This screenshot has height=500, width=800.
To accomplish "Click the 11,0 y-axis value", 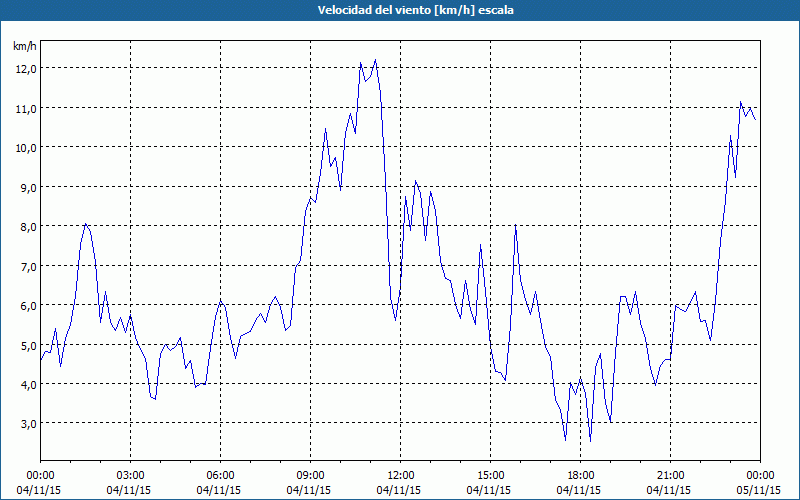I will (26, 108).
